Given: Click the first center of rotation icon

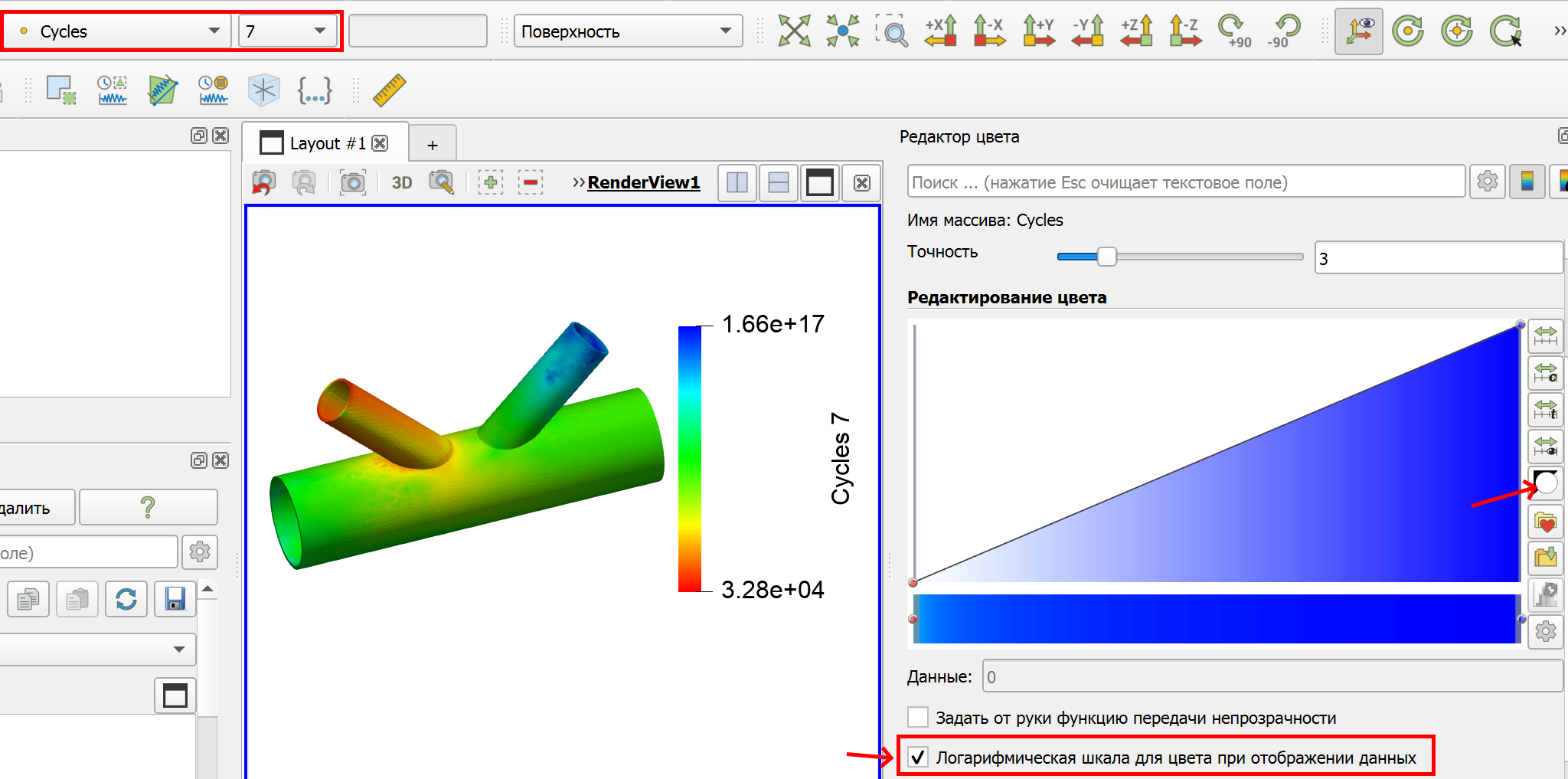Looking at the screenshot, I should pos(1408,31).
